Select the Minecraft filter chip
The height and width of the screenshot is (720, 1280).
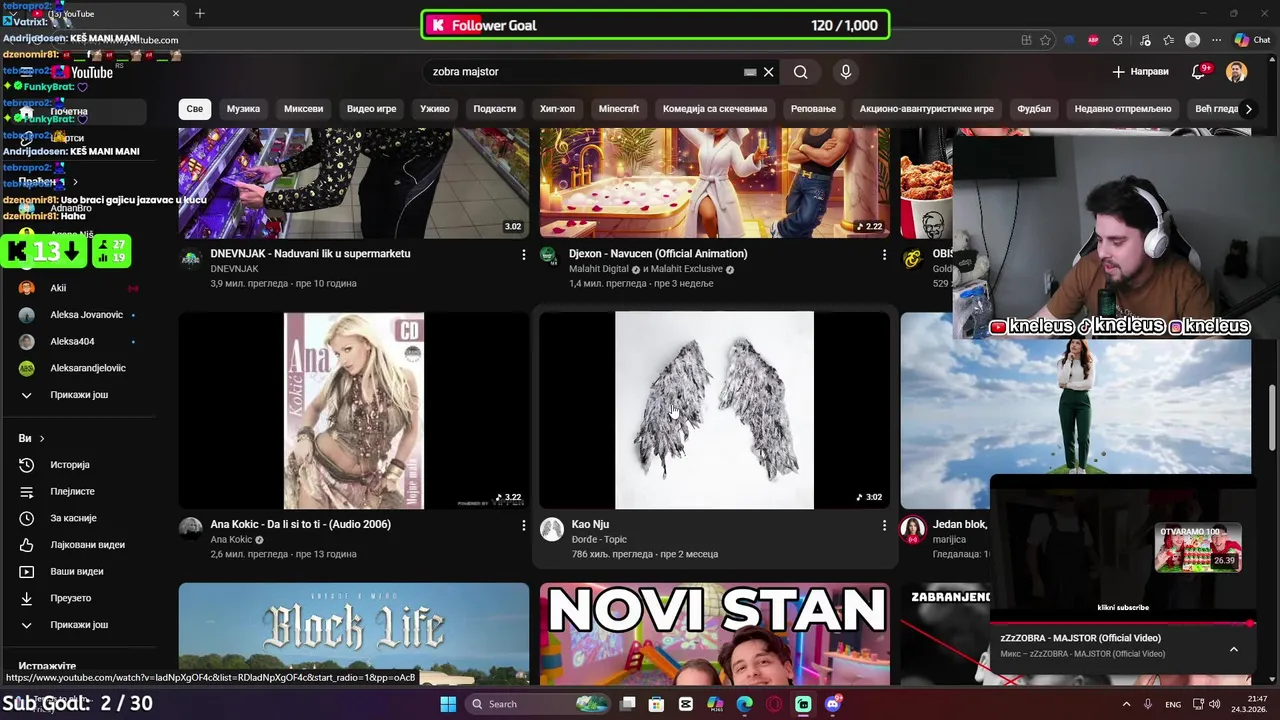(x=619, y=109)
